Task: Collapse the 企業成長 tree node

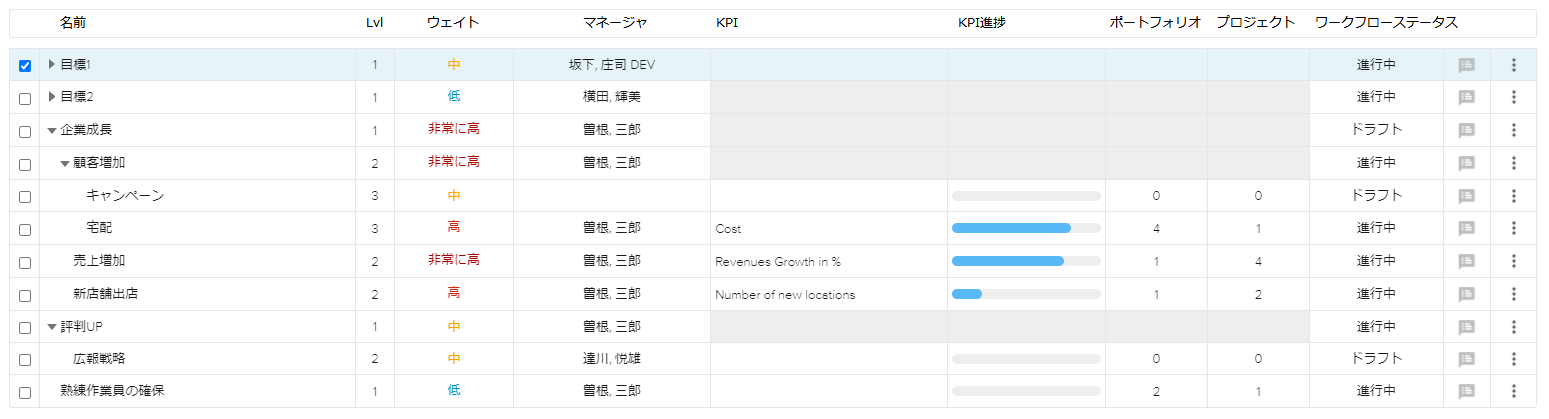Action: click(x=52, y=130)
